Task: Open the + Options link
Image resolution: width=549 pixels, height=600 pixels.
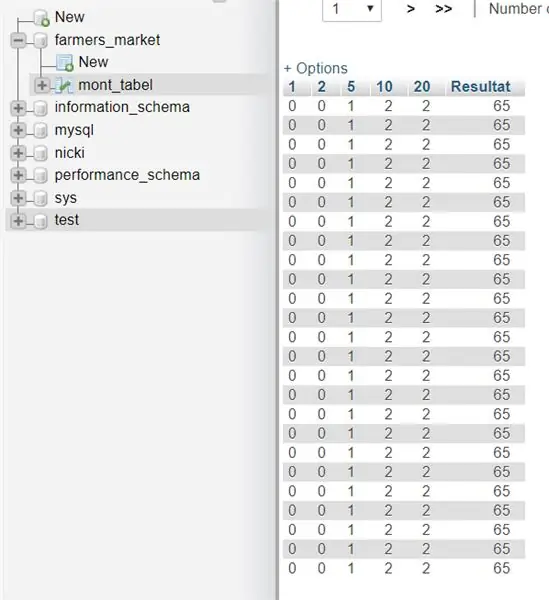Action: (316, 68)
